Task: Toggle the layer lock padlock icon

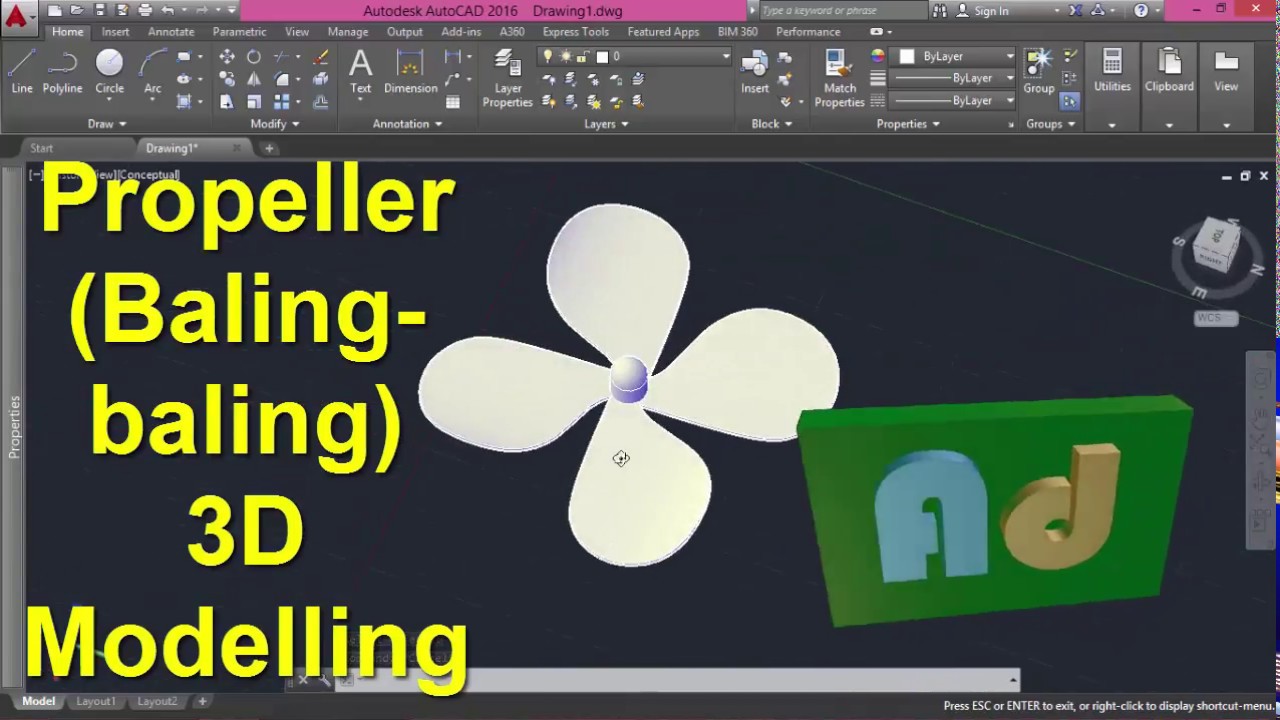Action: click(583, 57)
